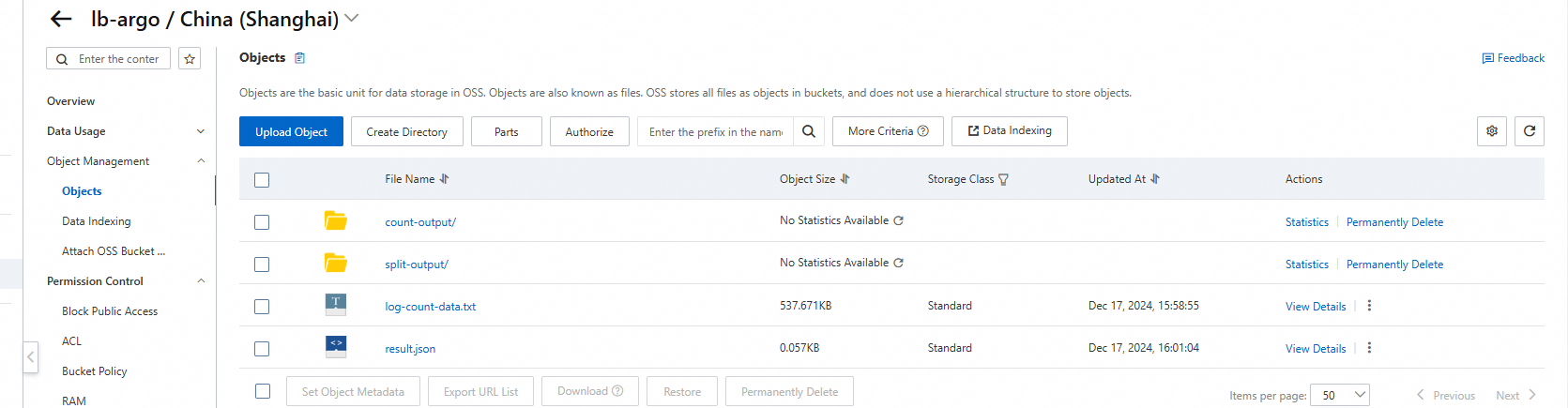The height and width of the screenshot is (408, 1568).
Task: Click the Feedback icon link
Action: coord(1513,58)
